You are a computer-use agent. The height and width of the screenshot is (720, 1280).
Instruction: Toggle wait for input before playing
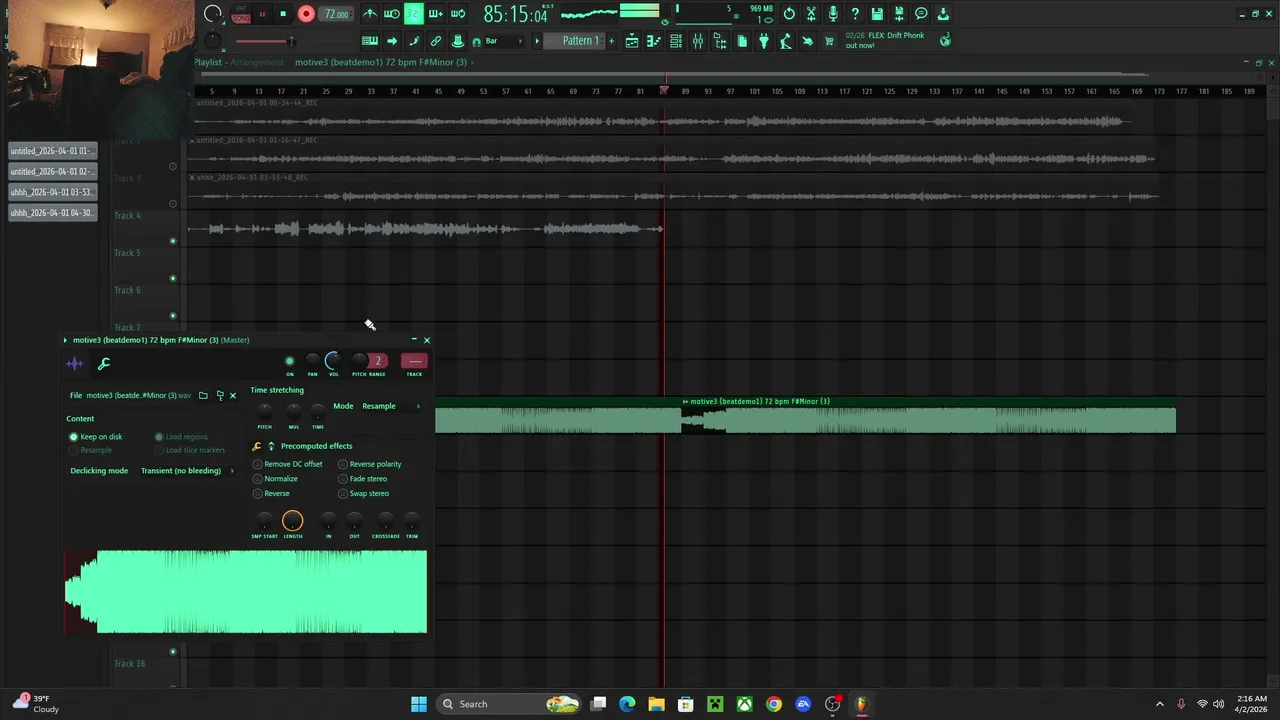click(x=392, y=14)
